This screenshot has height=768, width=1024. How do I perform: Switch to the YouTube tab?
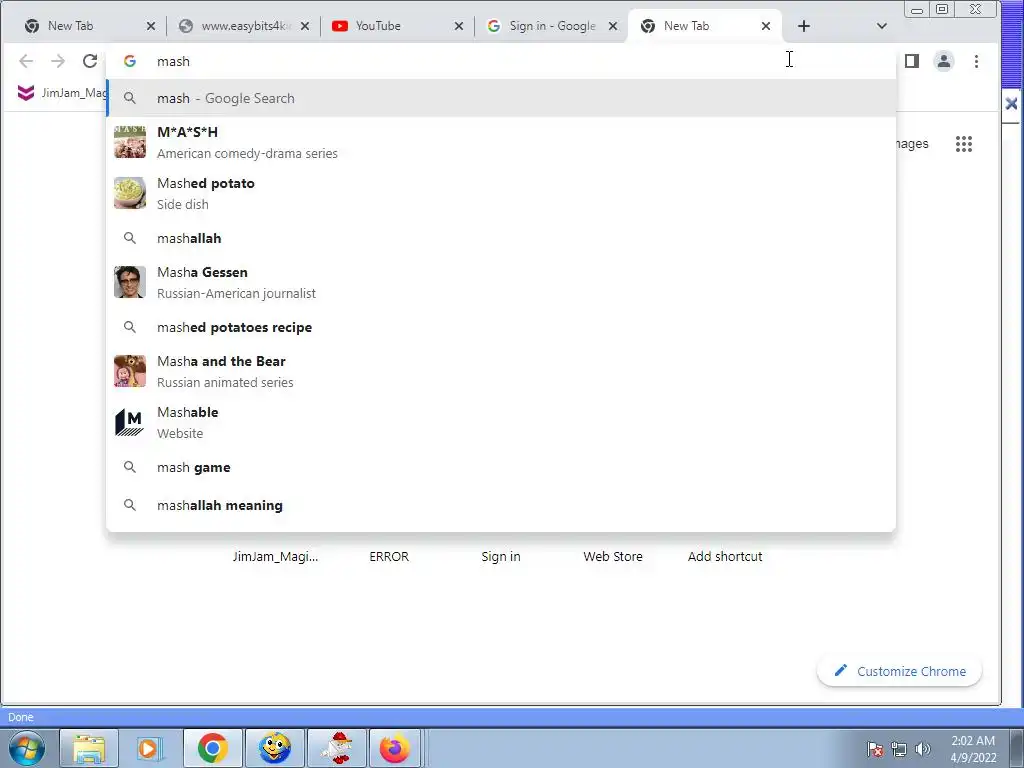[397, 26]
